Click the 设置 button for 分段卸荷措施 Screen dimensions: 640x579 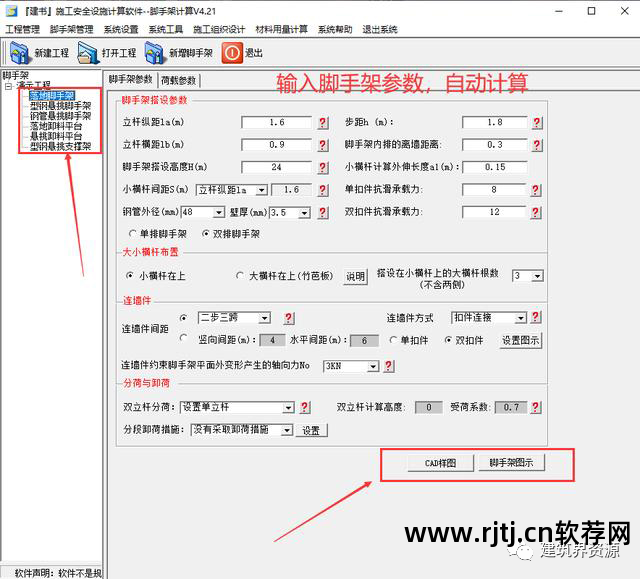[311, 430]
